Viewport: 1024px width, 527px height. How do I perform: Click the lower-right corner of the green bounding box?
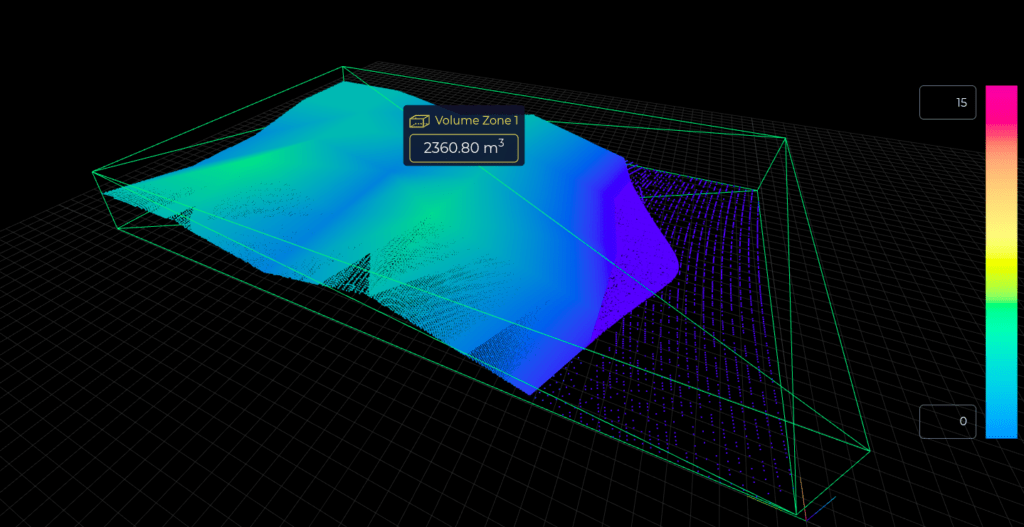(863, 457)
